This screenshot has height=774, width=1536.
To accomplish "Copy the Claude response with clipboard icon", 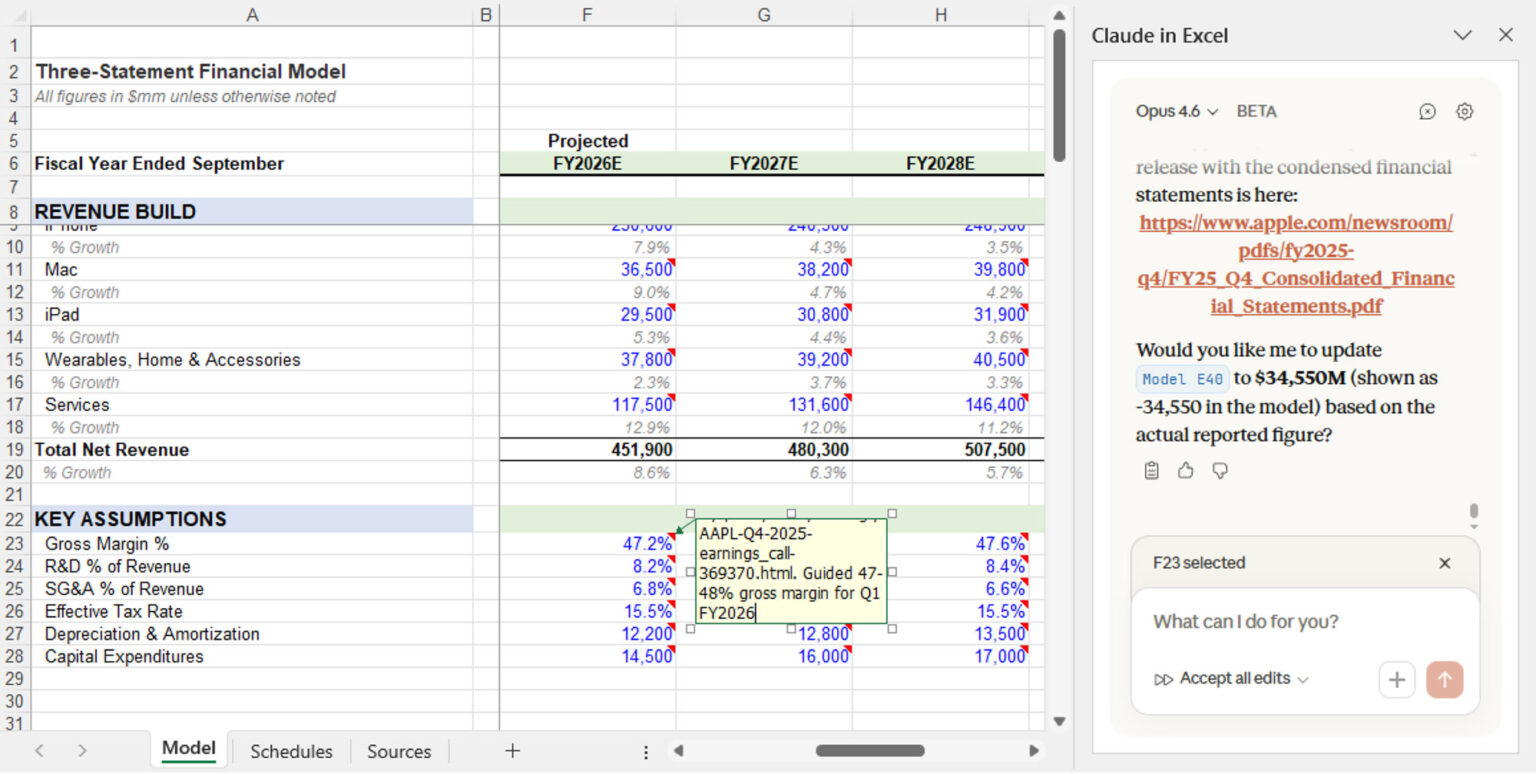I will pos(1152,470).
